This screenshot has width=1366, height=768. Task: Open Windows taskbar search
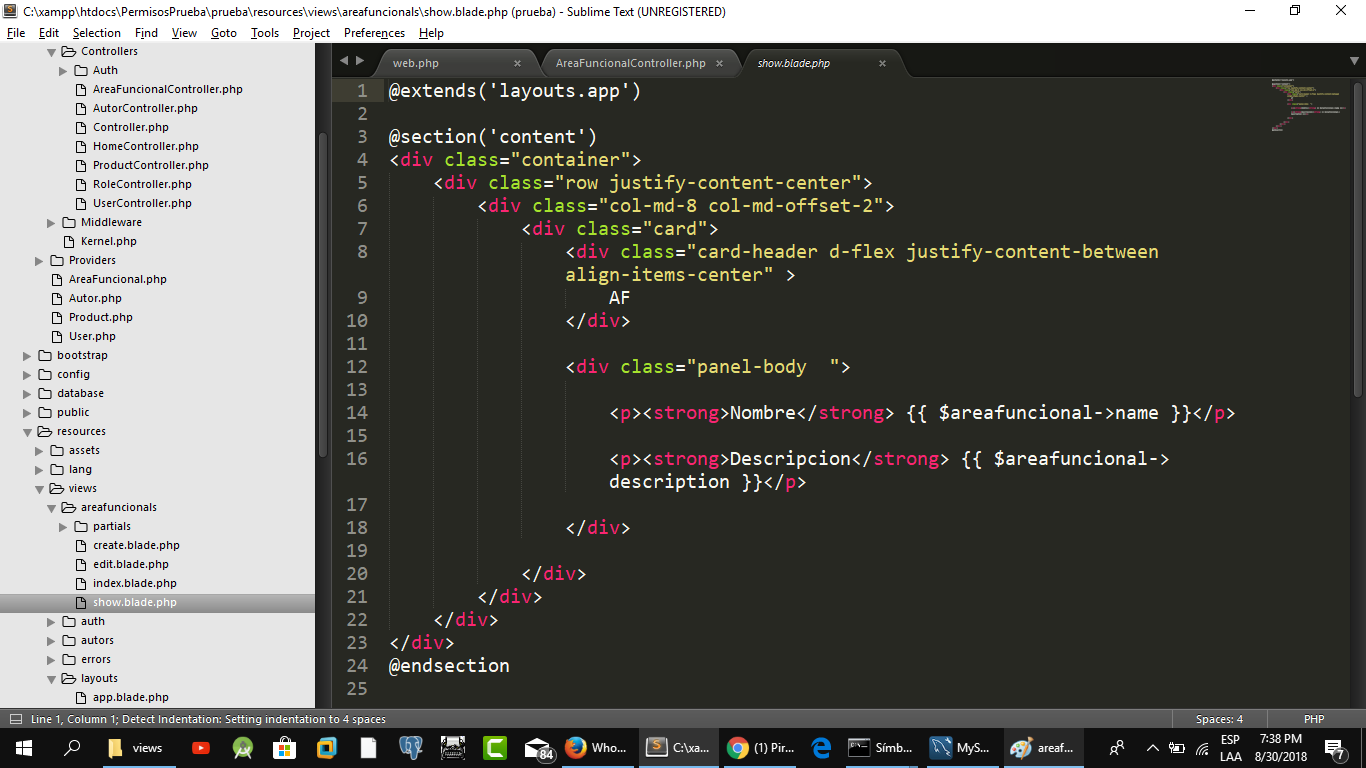(x=72, y=747)
